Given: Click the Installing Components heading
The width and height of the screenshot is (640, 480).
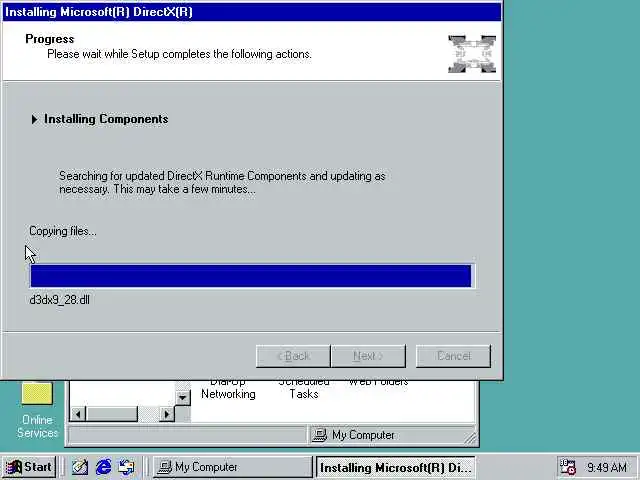Looking at the screenshot, I should pyautogui.click(x=106, y=119).
